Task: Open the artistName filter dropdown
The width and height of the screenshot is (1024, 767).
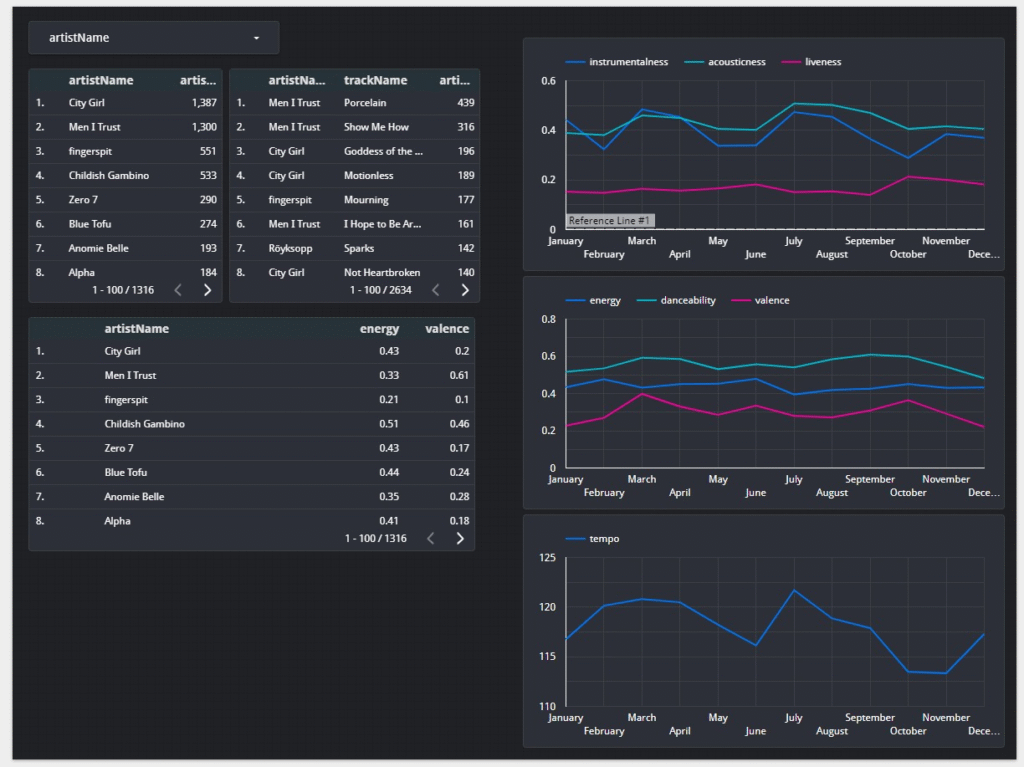Action: point(154,38)
